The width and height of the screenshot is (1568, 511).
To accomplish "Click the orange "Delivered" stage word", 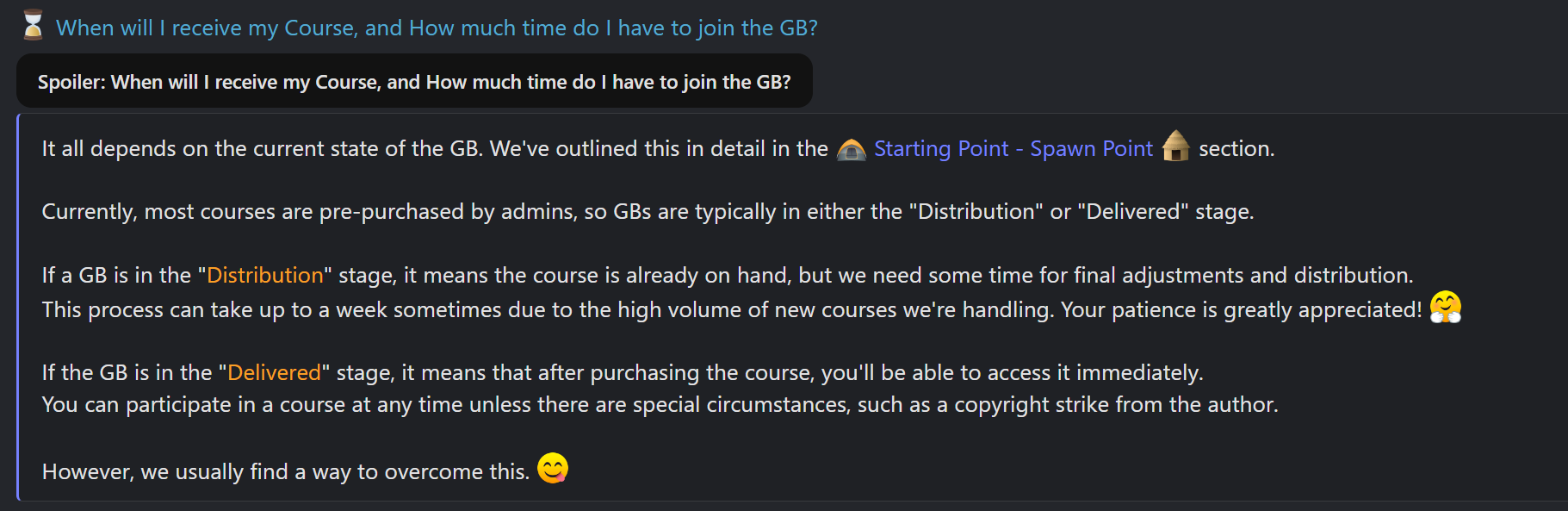I will coord(274,373).
